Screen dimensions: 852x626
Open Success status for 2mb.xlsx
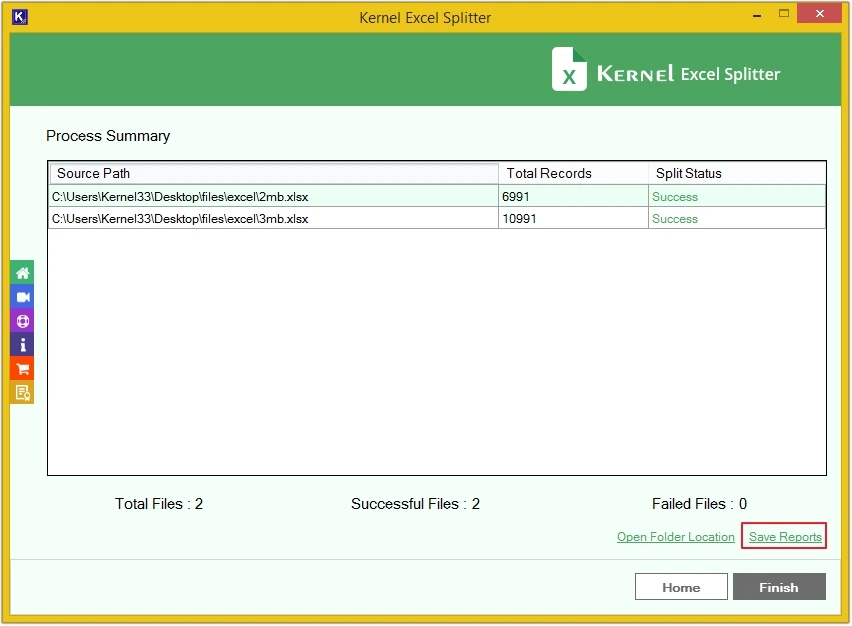click(x=674, y=196)
